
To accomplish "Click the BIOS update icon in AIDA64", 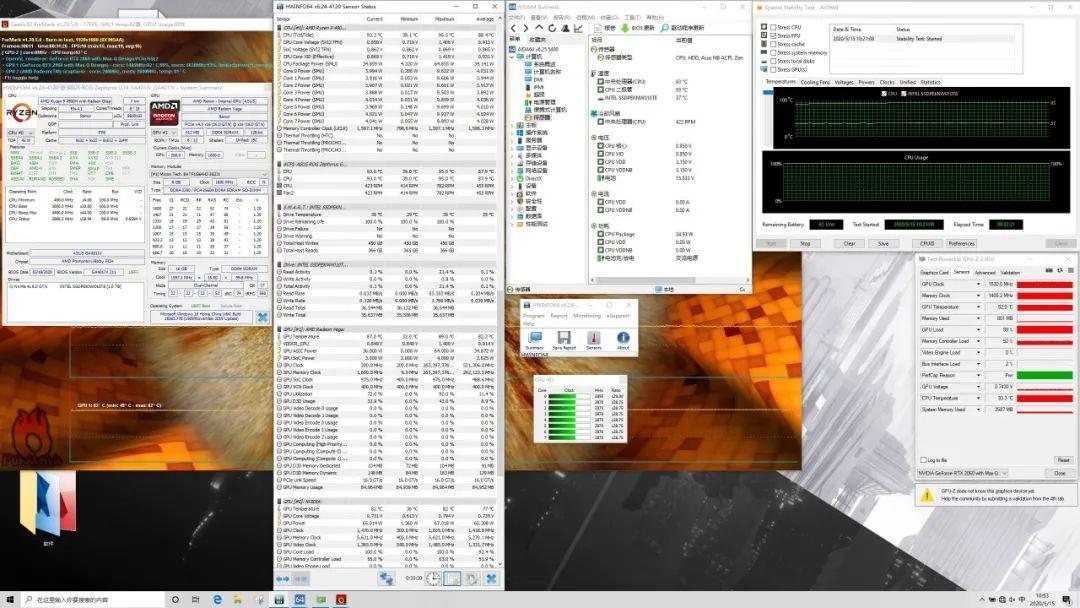I will point(624,28).
